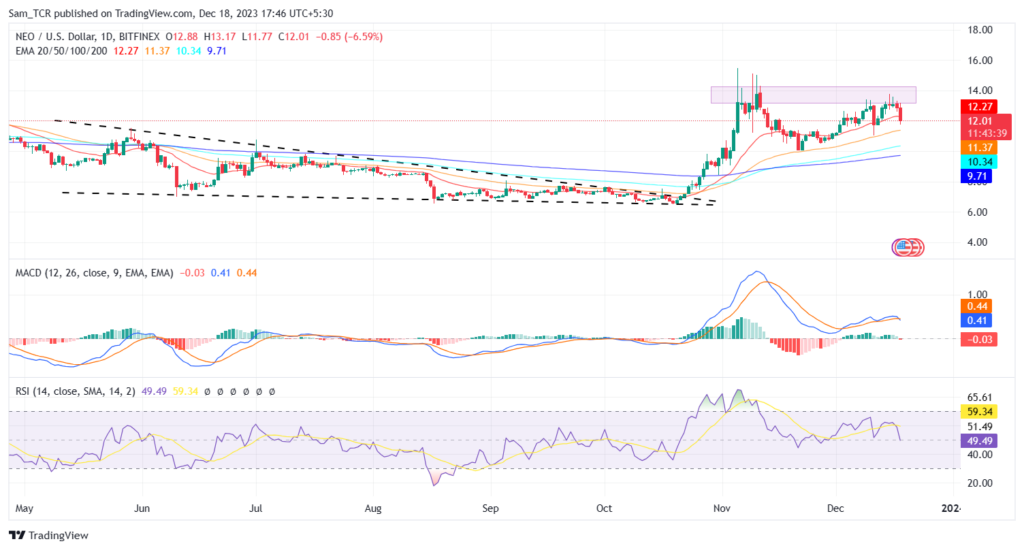Click the 4.00 price scale value

coord(977,242)
